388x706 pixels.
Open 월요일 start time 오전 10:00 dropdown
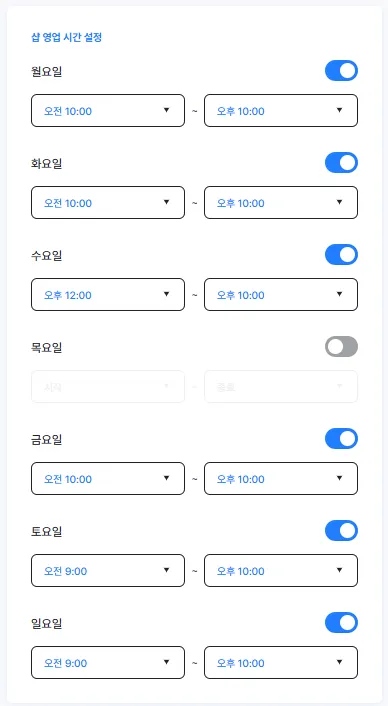pos(108,110)
